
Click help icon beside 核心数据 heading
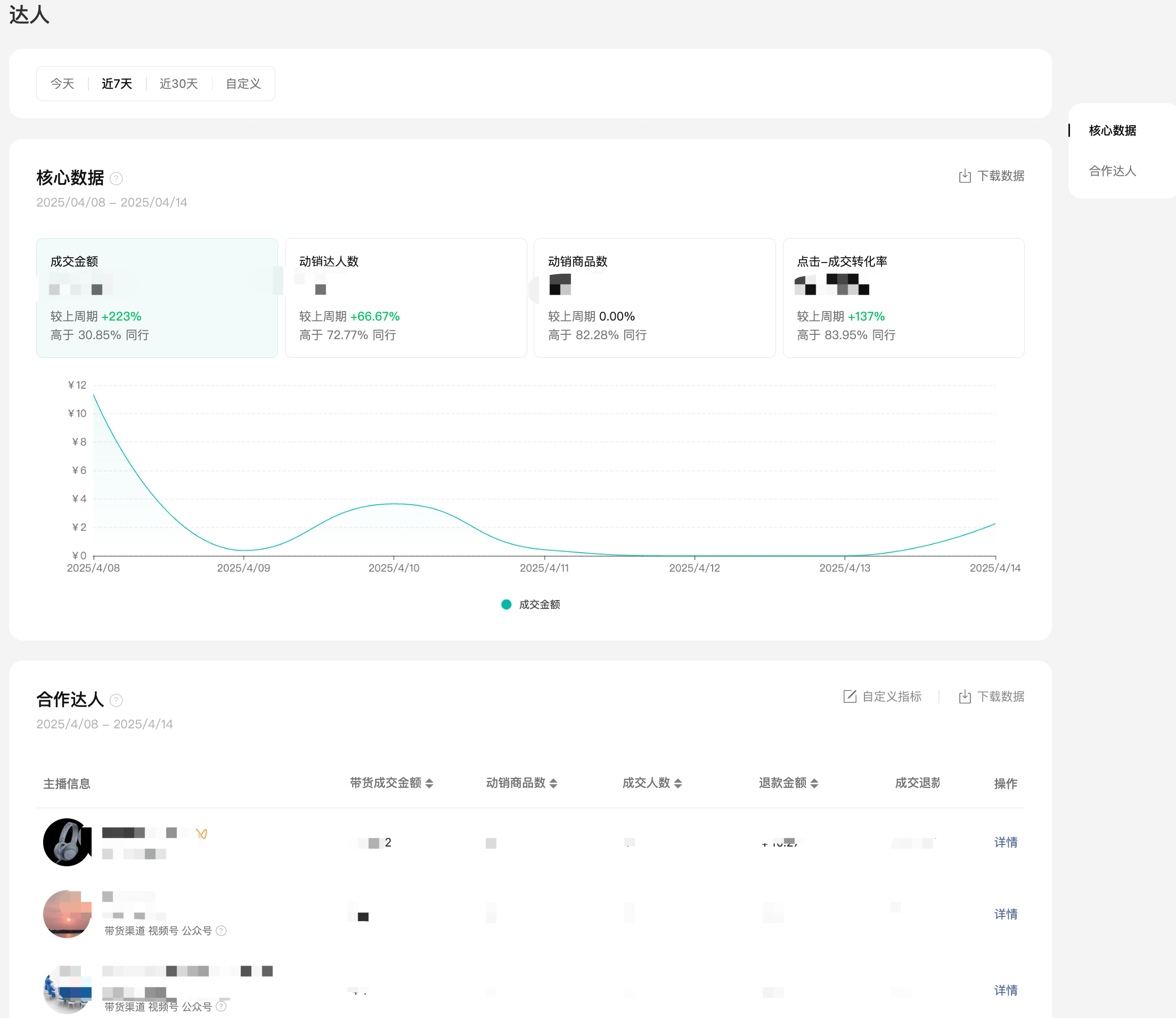[116, 179]
